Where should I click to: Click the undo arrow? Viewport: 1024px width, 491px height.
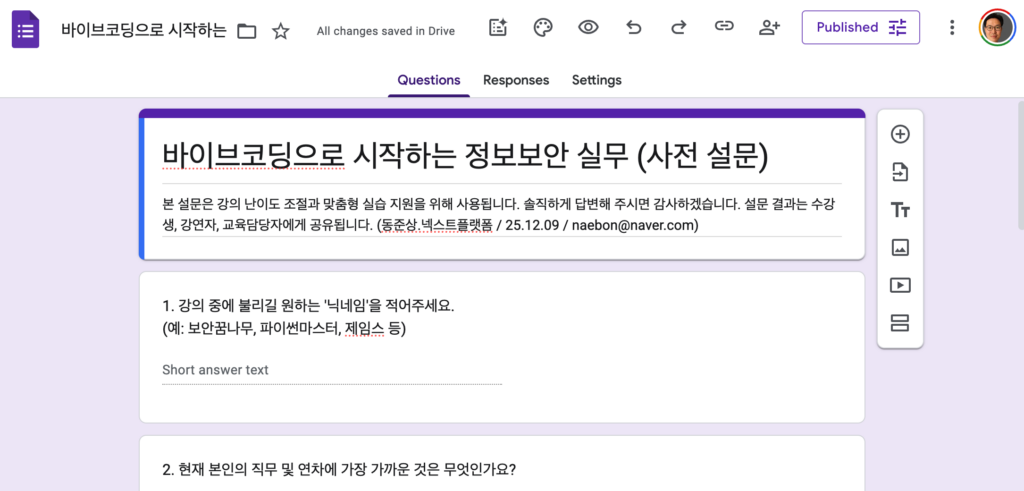click(x=633, y=28)
